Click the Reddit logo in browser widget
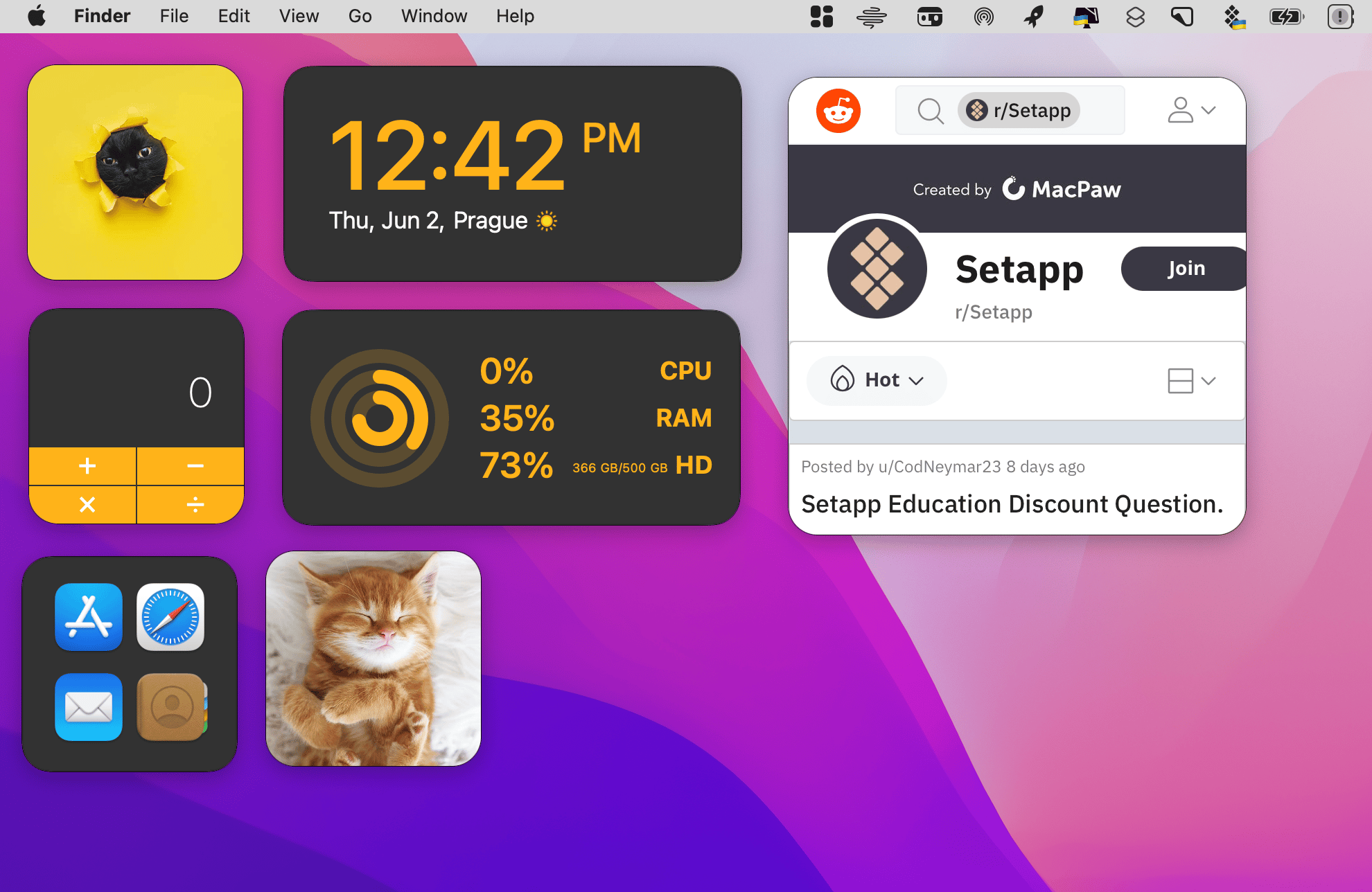Viewport: 1372px width, 892px height. [x=838, y=111]
